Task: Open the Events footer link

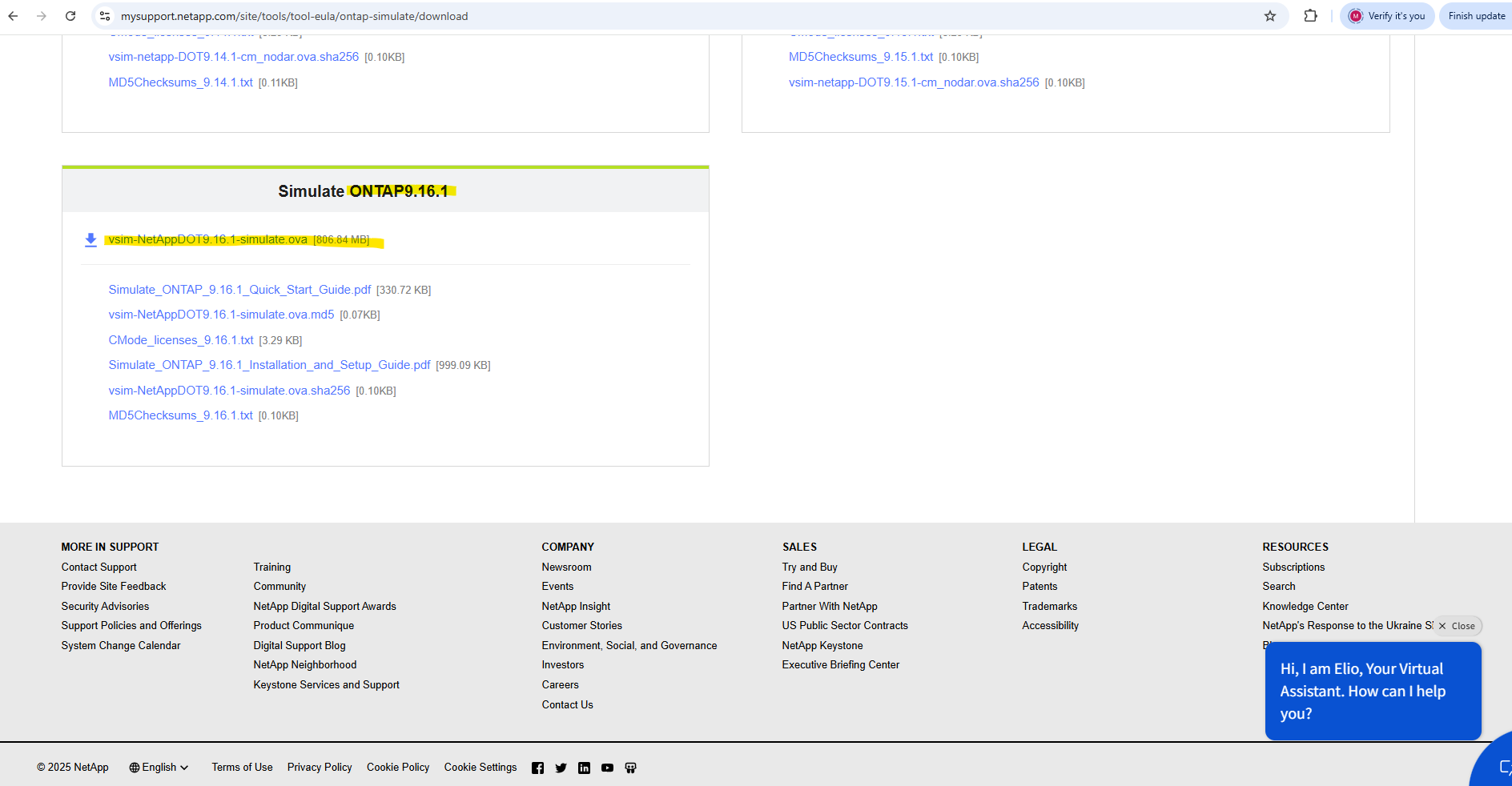Action: click(557, 586)
